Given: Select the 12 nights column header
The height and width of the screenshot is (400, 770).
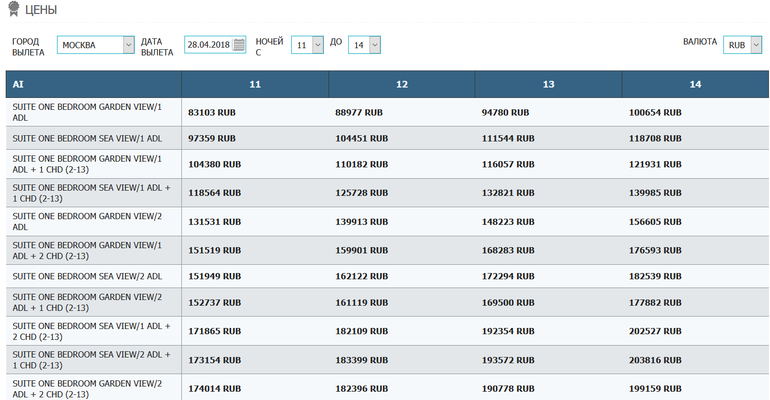Looking at the screenshot, I should click(401, 84).
